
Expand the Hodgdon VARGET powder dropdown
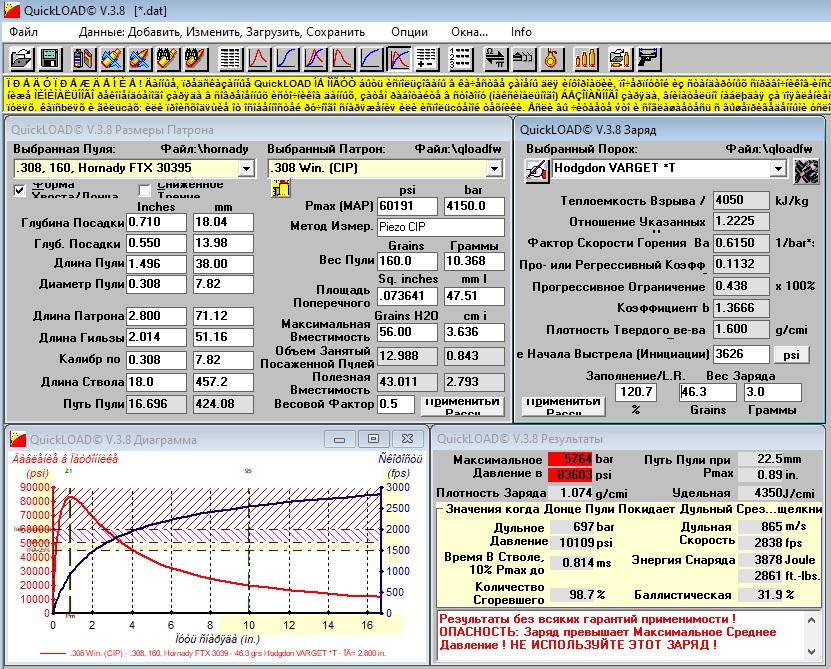tap(777, 169)
